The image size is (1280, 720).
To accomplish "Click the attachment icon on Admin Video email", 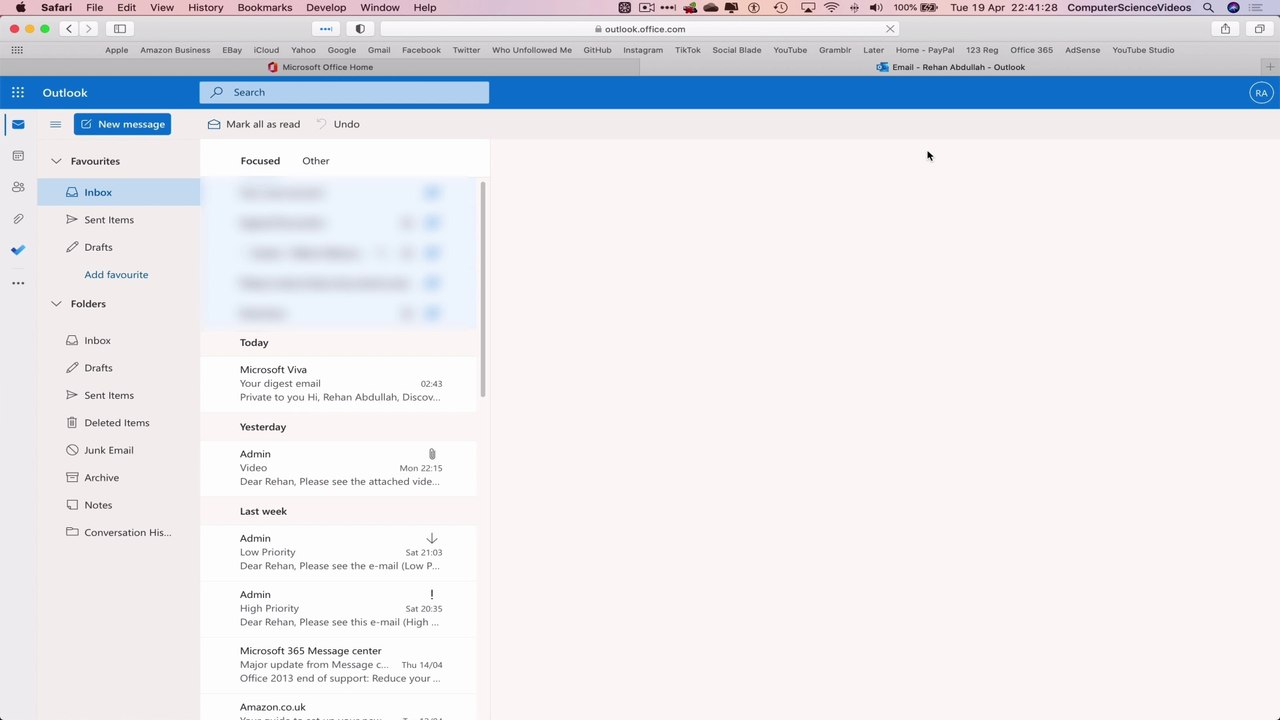I will (432, 454).
